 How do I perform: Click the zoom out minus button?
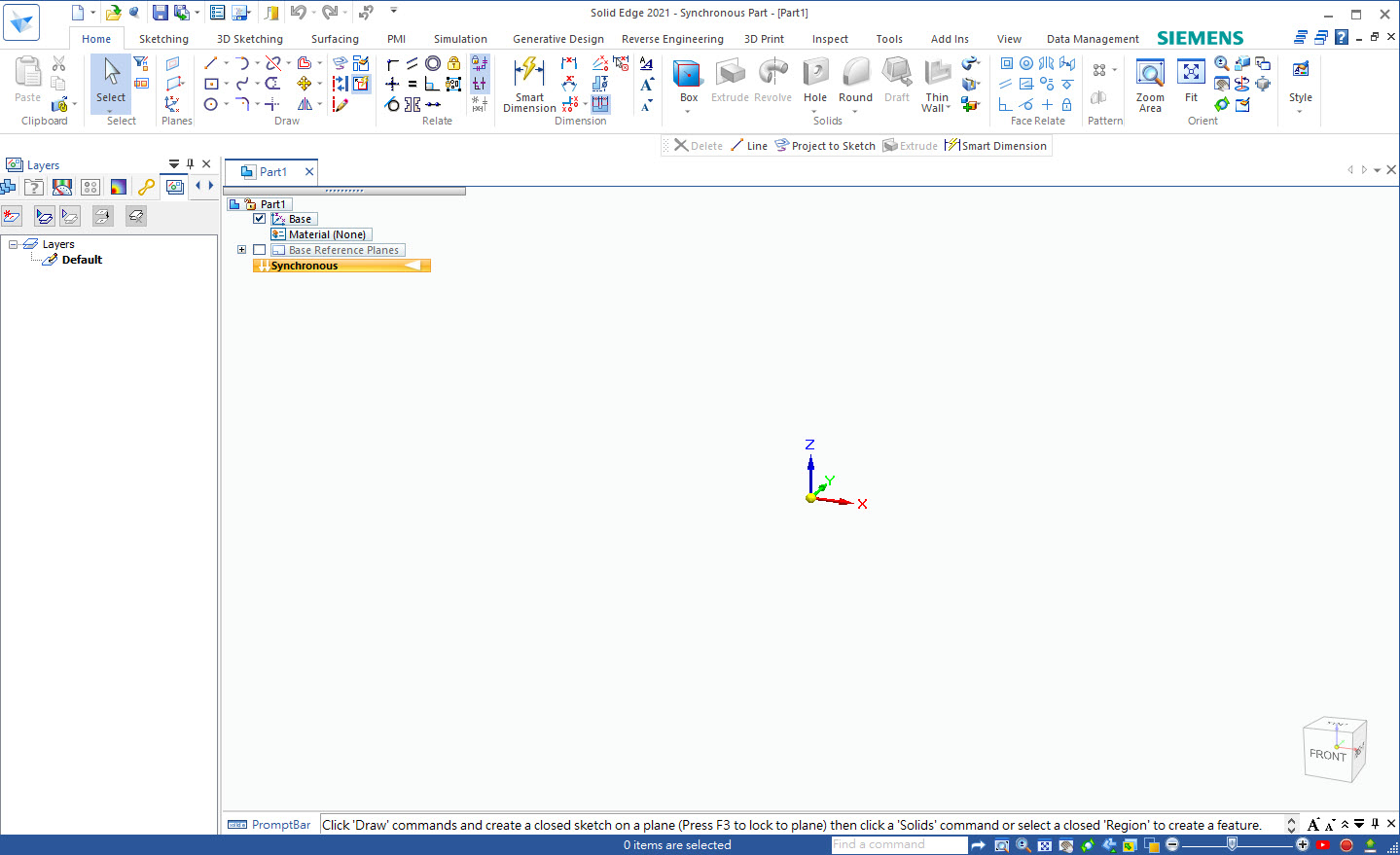(x=1172, y=844)
